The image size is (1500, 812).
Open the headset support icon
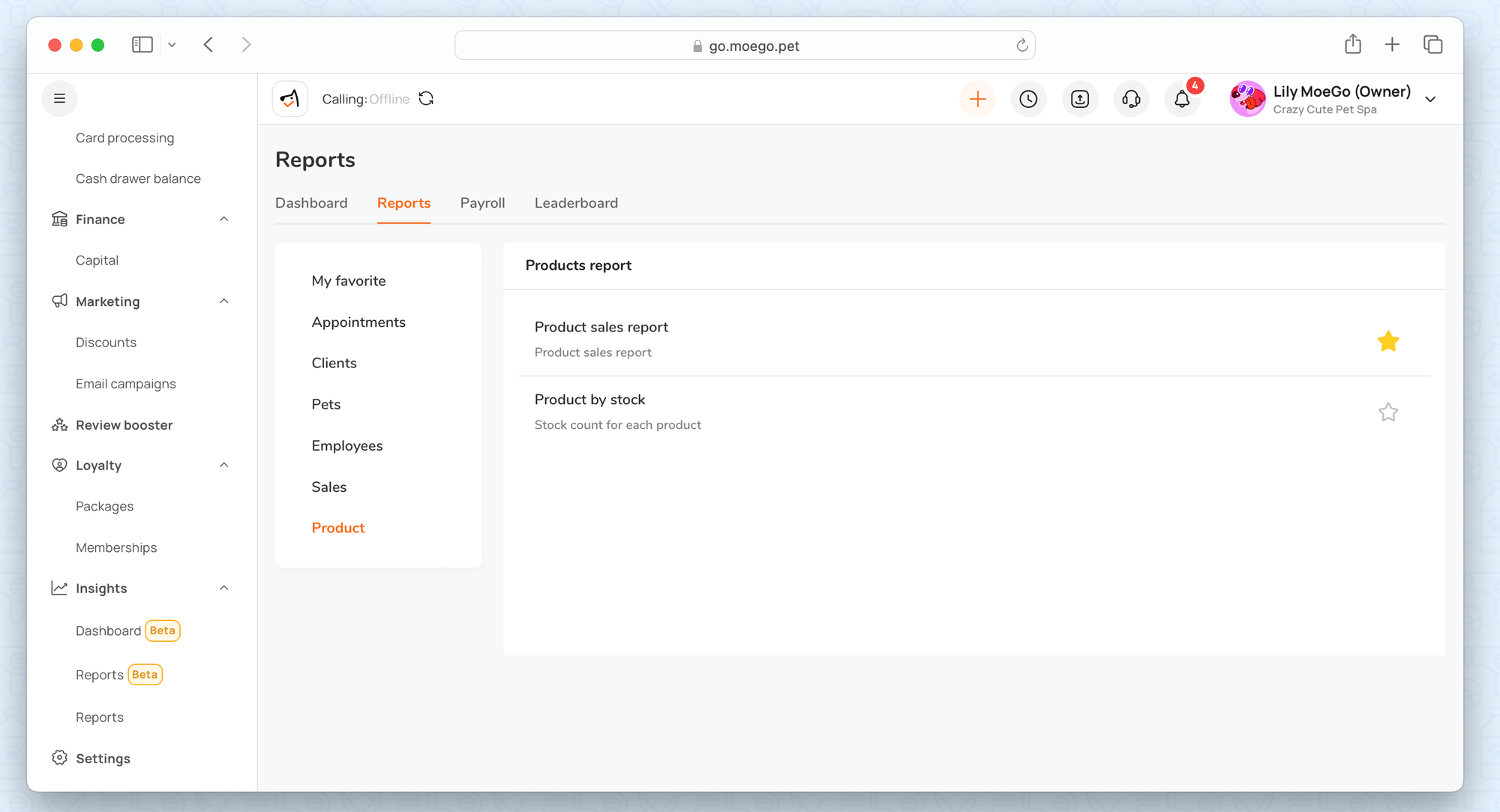1131,99
